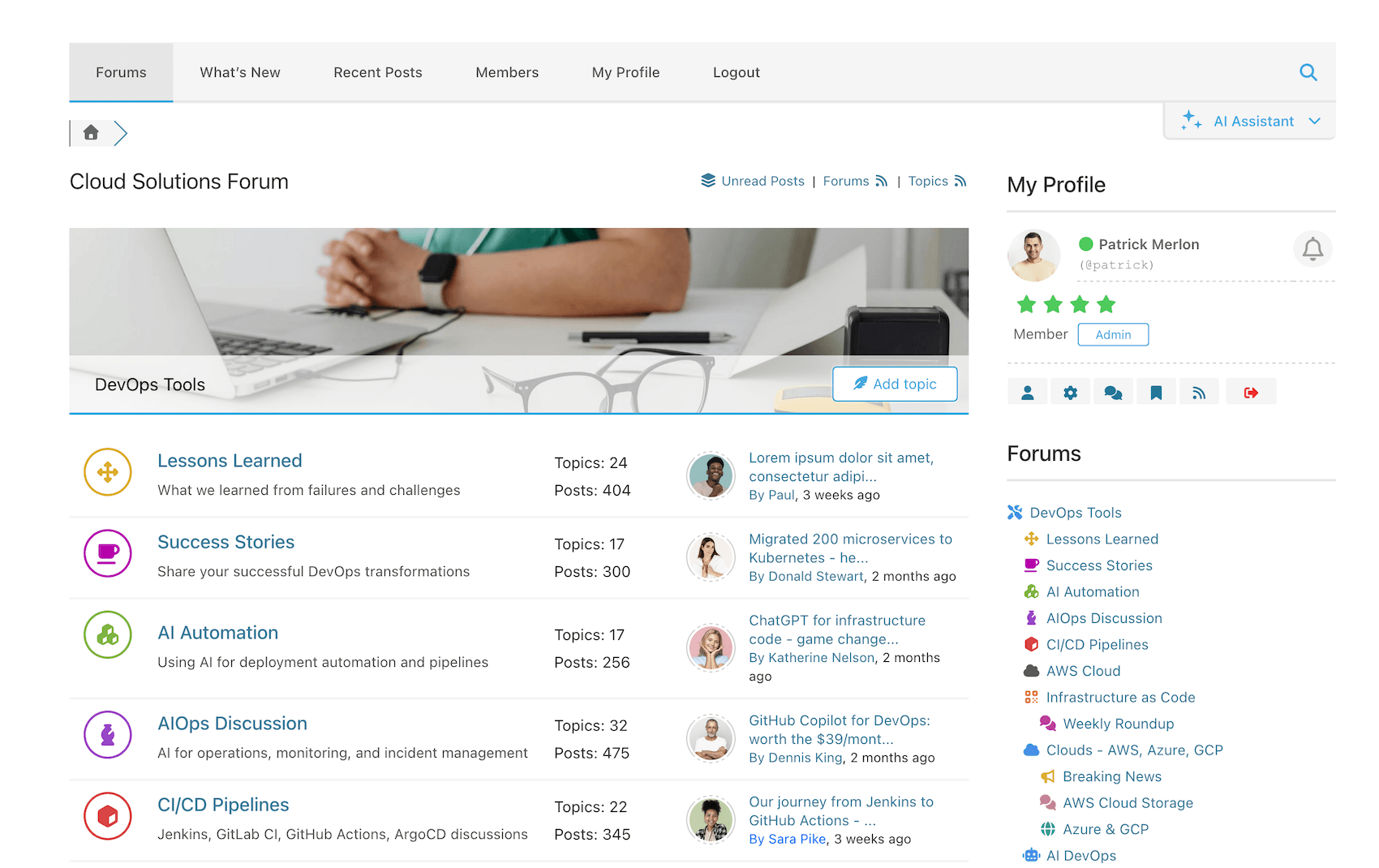
Task: Expand Clouds - AWS, Azure, GCP category
Action: tap(1133, 750)
